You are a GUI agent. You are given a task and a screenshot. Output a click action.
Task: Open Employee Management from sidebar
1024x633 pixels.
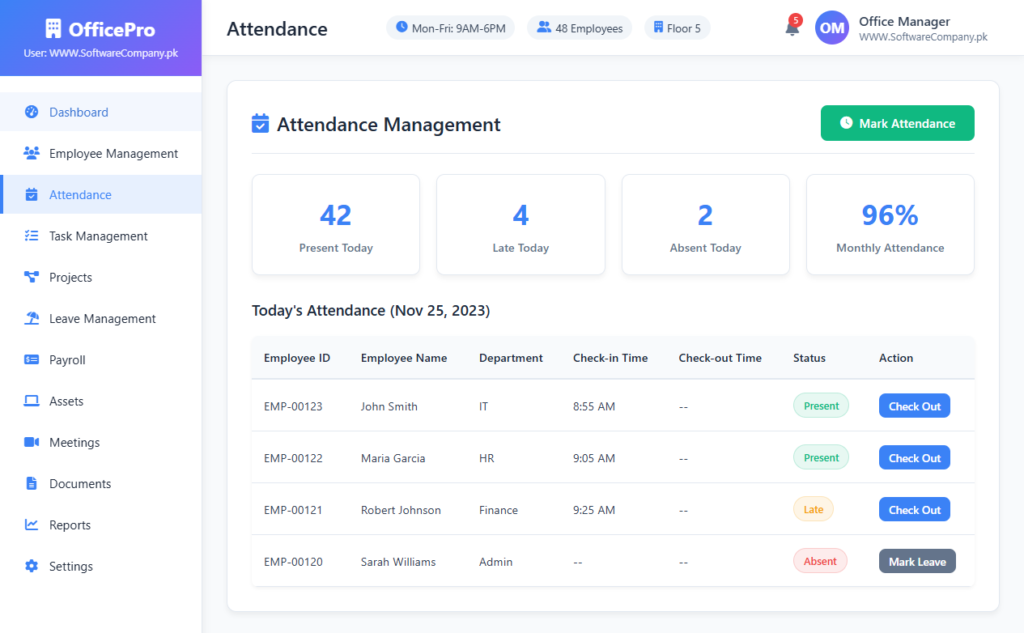click(113, 154)
